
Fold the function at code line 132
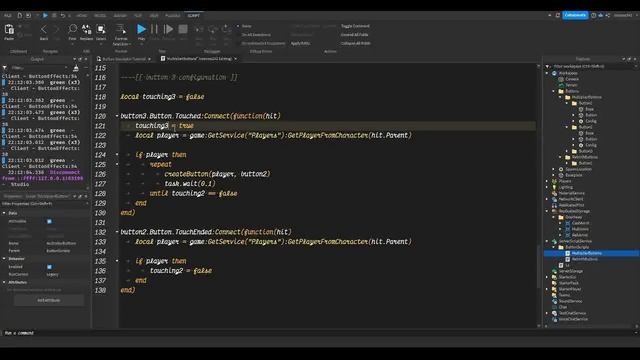(x=117, y=232)
